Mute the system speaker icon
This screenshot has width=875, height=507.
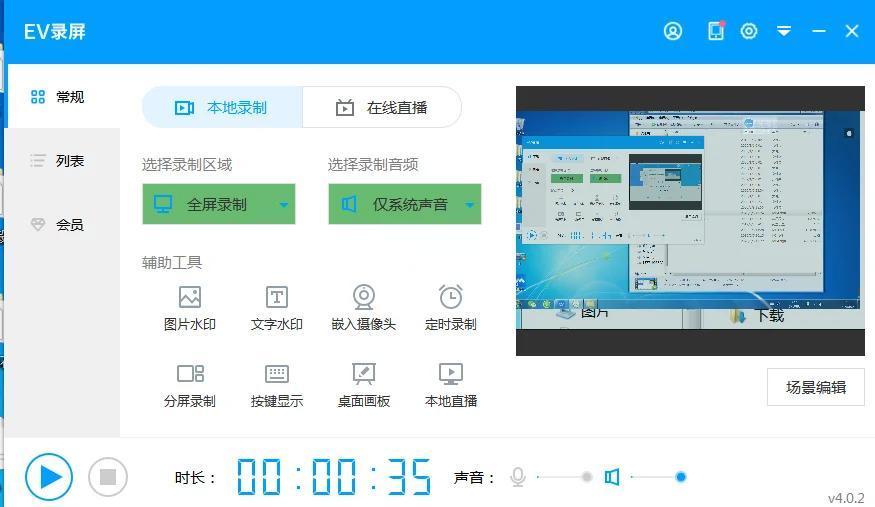coord(612,478)
